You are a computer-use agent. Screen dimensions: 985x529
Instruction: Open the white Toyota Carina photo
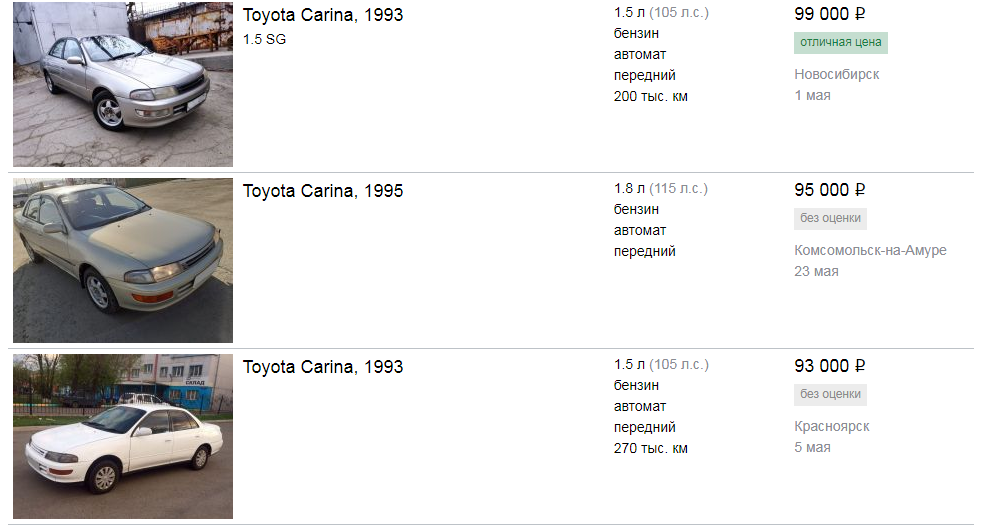[122, 436]
